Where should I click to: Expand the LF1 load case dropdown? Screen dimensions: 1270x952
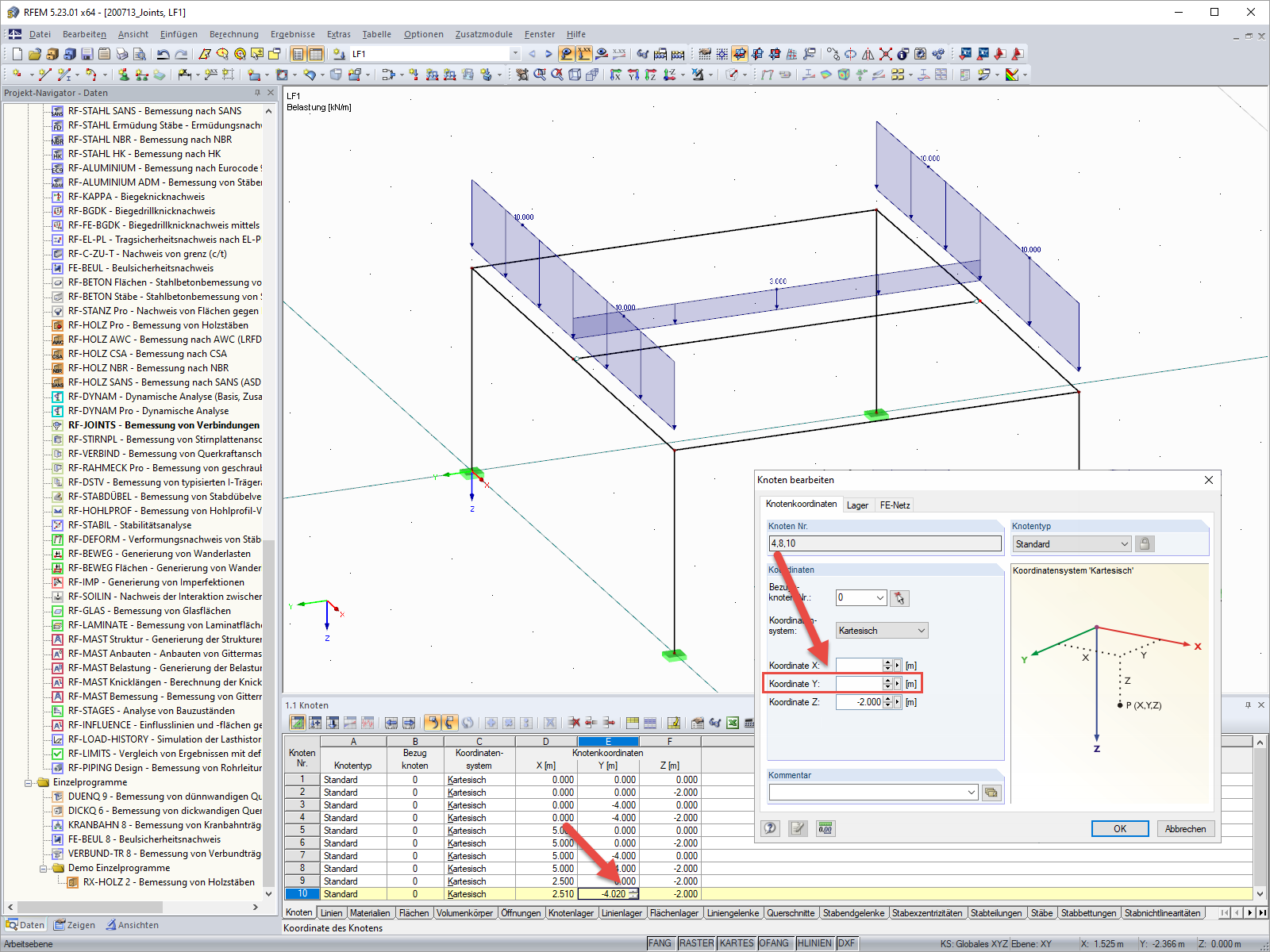515,54
